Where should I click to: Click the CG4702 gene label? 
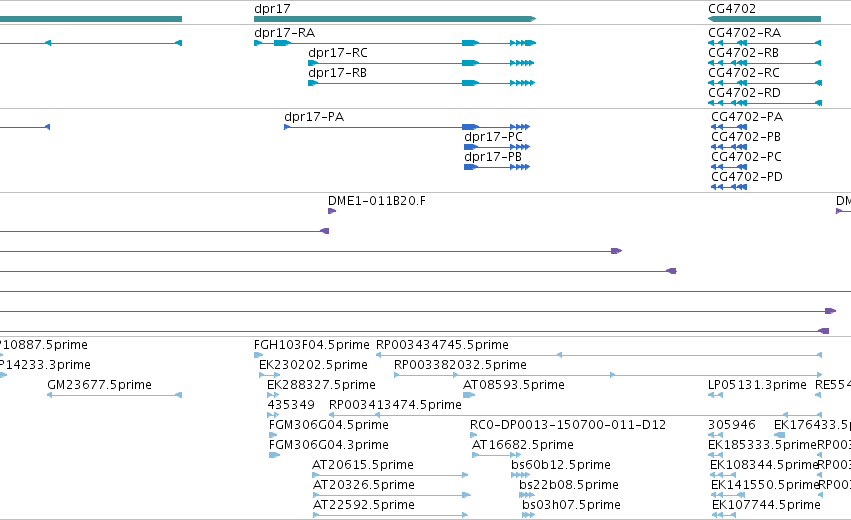coord(732,9)
